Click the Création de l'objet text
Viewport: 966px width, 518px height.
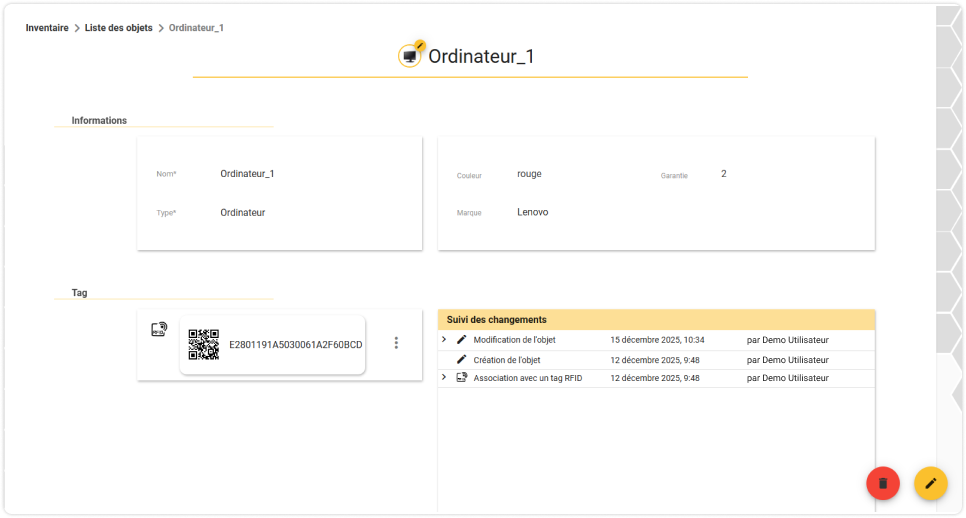[x=506, y=360]
